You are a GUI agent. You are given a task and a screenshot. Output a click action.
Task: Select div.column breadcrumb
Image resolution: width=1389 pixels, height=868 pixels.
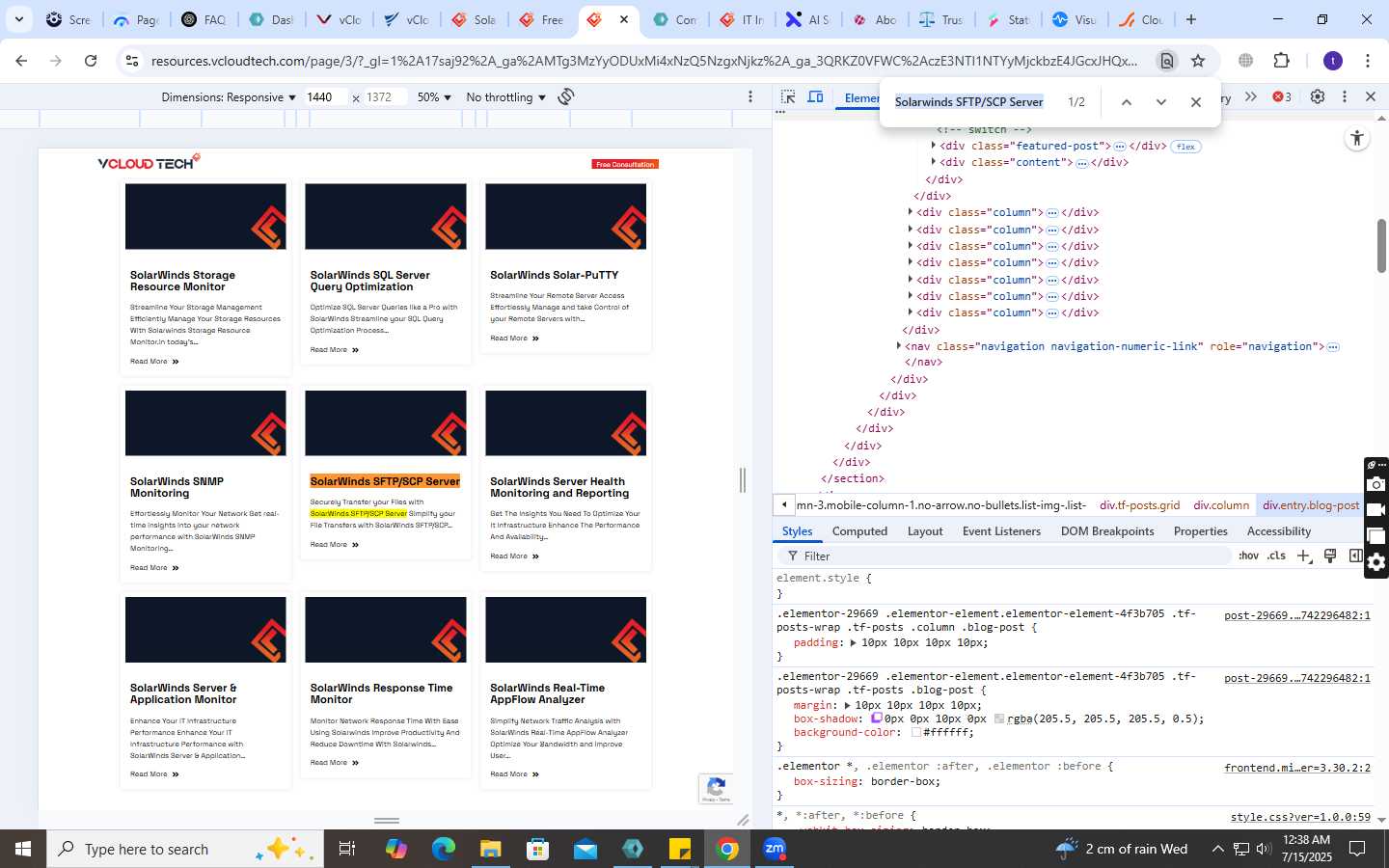[1221, 504]
